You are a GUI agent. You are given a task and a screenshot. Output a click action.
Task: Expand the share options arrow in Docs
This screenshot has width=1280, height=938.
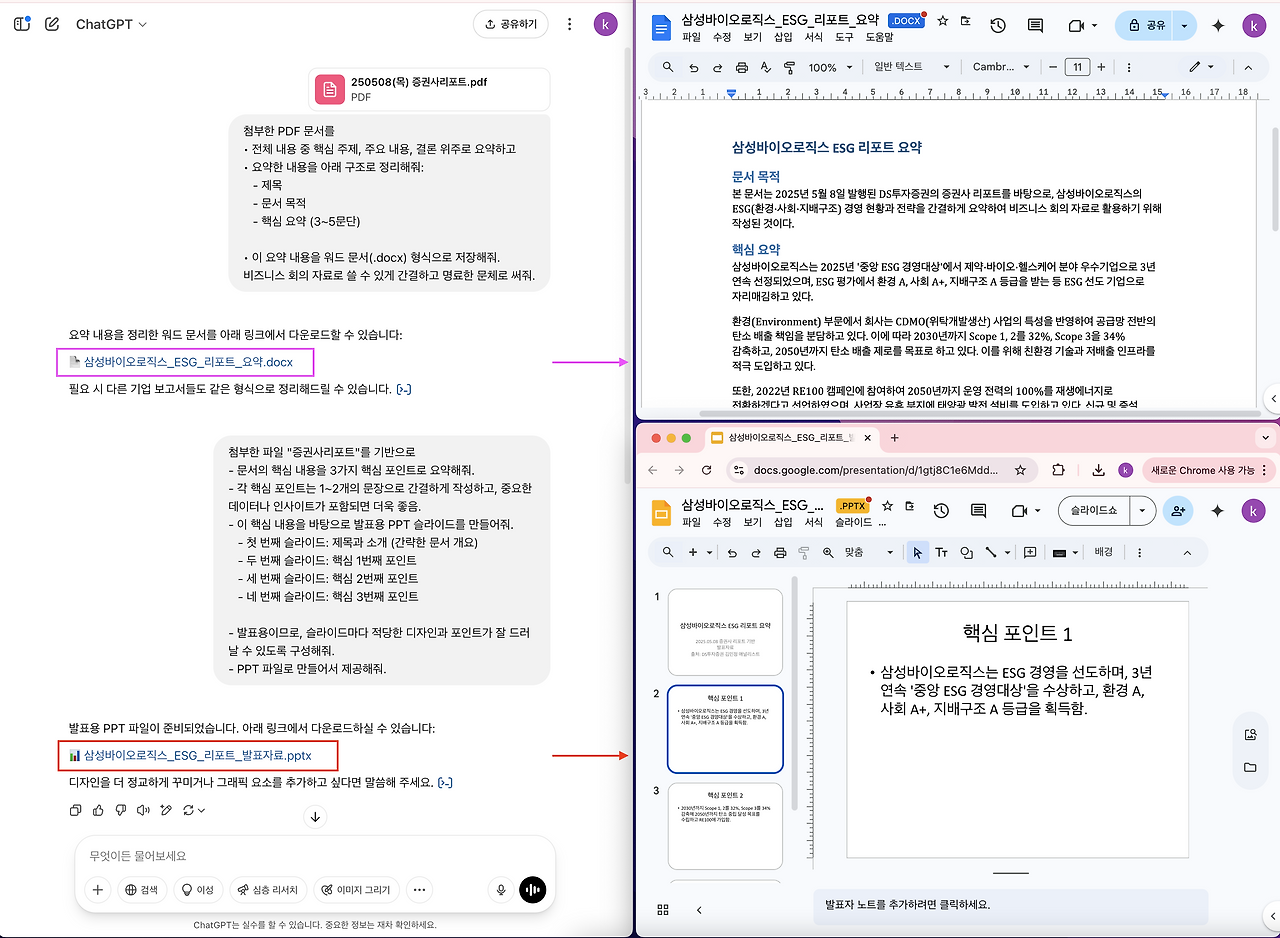[1185, 26]
